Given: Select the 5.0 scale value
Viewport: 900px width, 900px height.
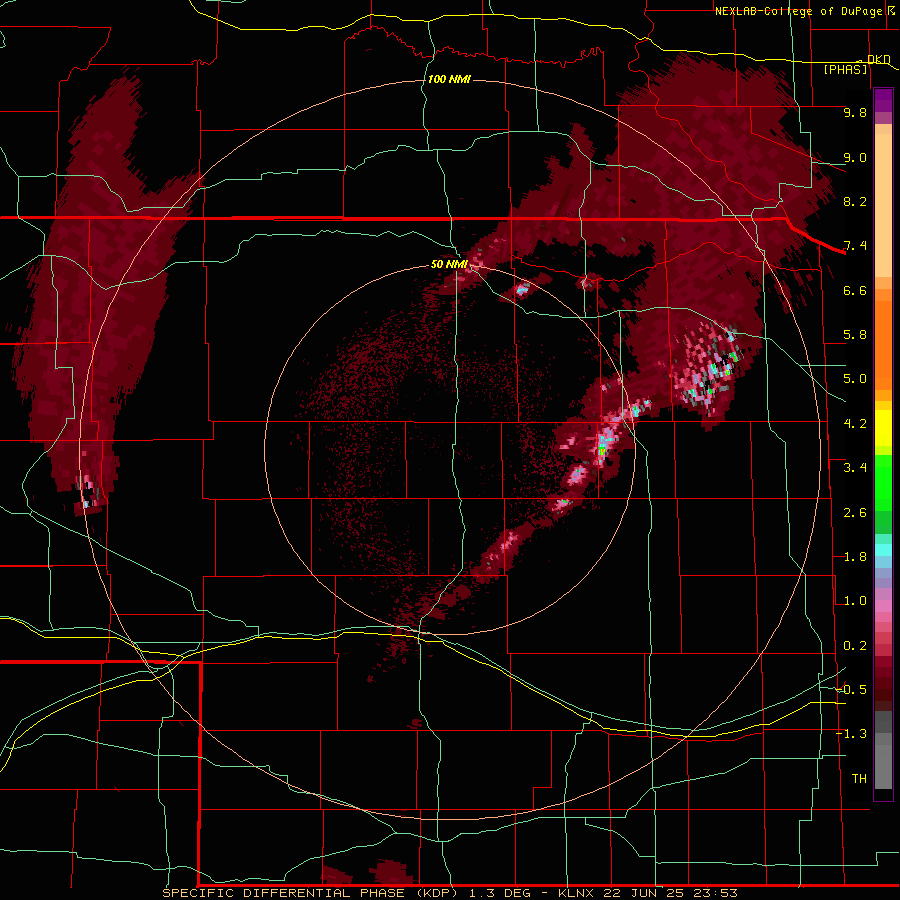Looking at the screenshot, I should pyautogui.click(x=855, y=379).
